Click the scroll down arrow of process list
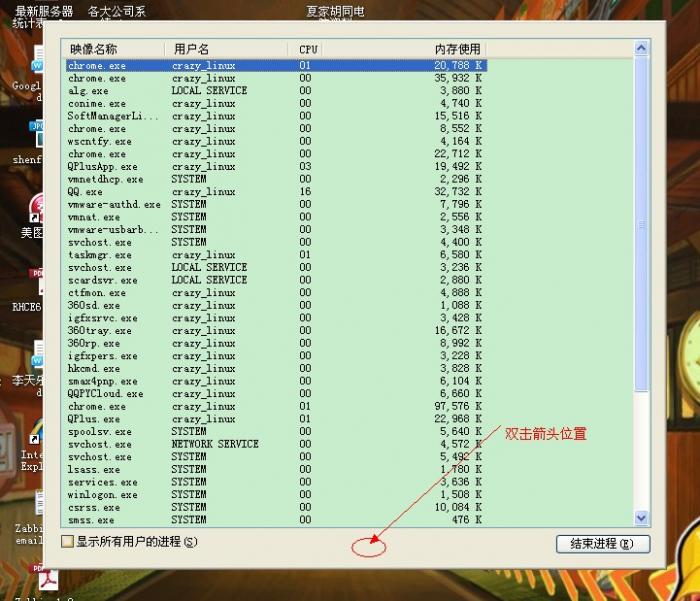Image resolution: width=700 pixels, height=601 pixels. tap(641, 518)
